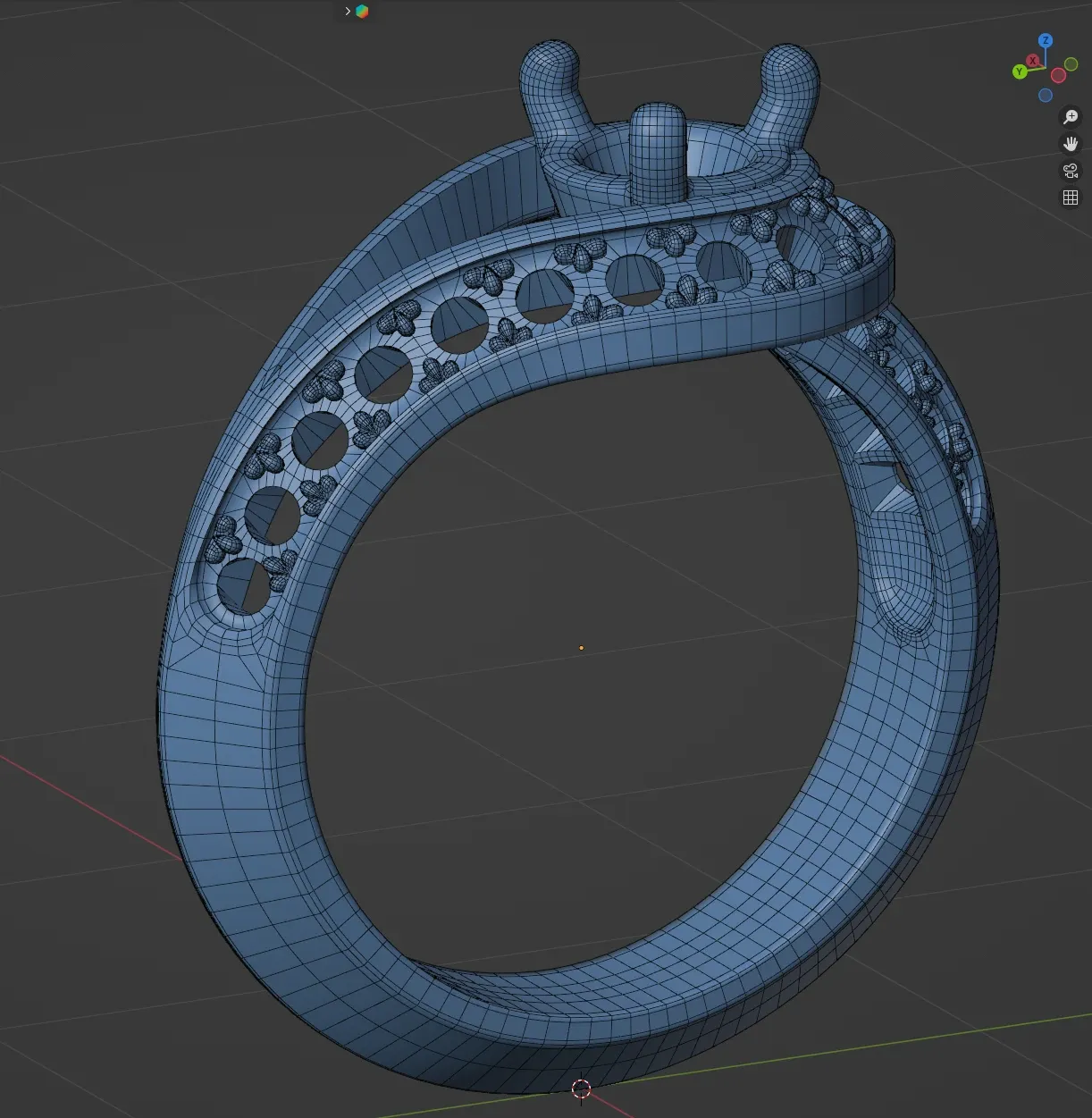
Task: Expand the collapsed viewport header arrow
Action: 348,11
